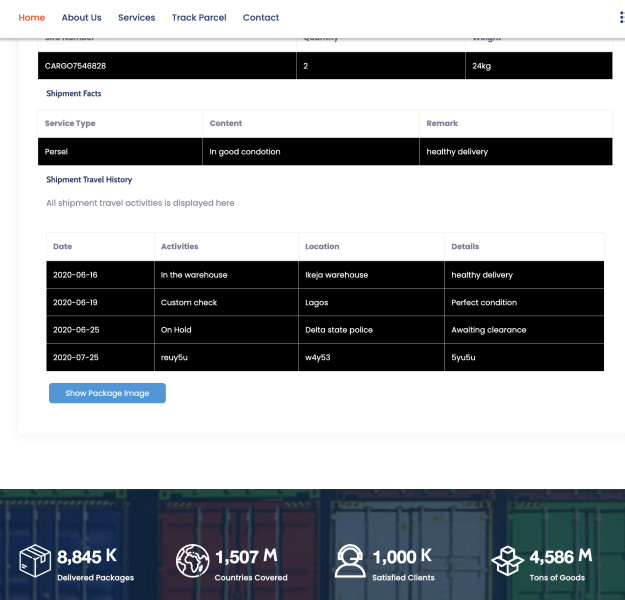Click the Home navigation link
625x600 pixels.
click(x=32, y=18)
